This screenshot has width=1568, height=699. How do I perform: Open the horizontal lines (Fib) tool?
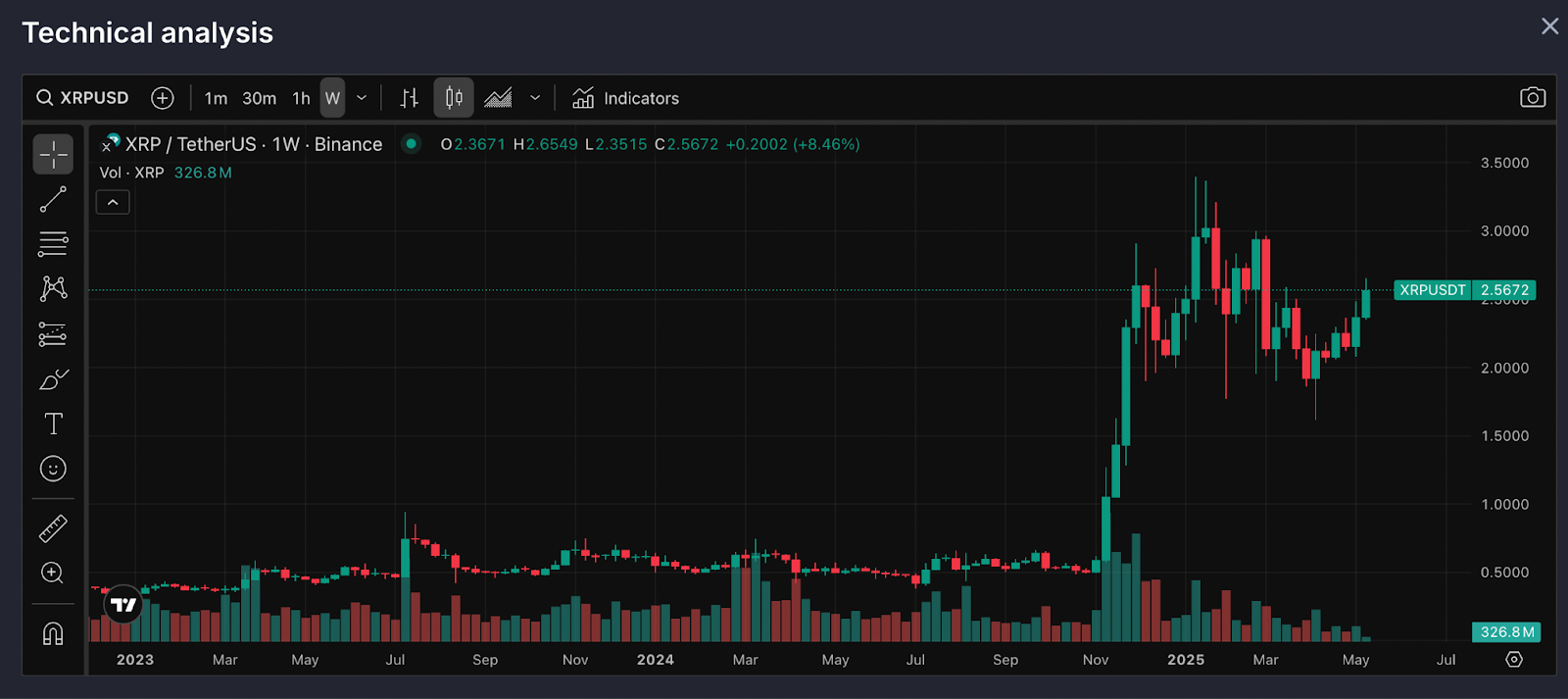click(x=53, y=244)
